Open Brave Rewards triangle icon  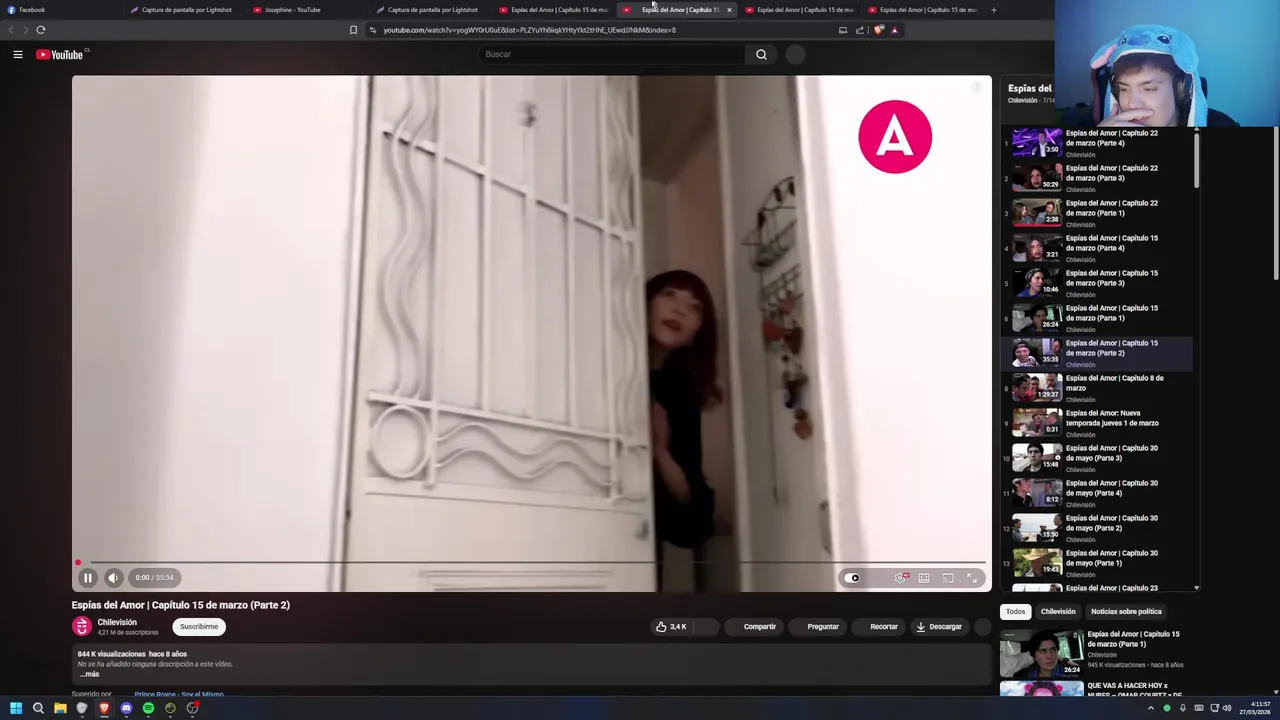894,30
